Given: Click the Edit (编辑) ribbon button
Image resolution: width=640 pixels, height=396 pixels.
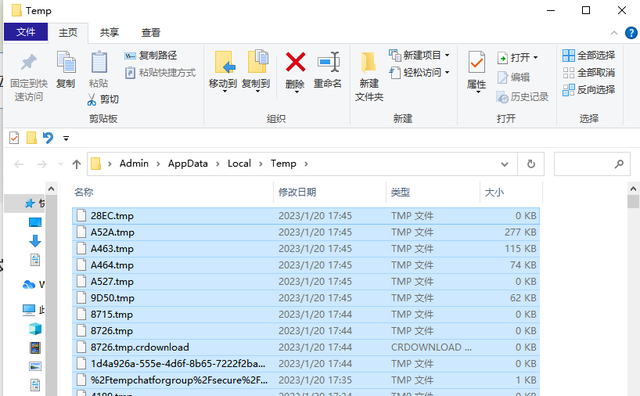Looking at the screenshot, I should 513,77.
